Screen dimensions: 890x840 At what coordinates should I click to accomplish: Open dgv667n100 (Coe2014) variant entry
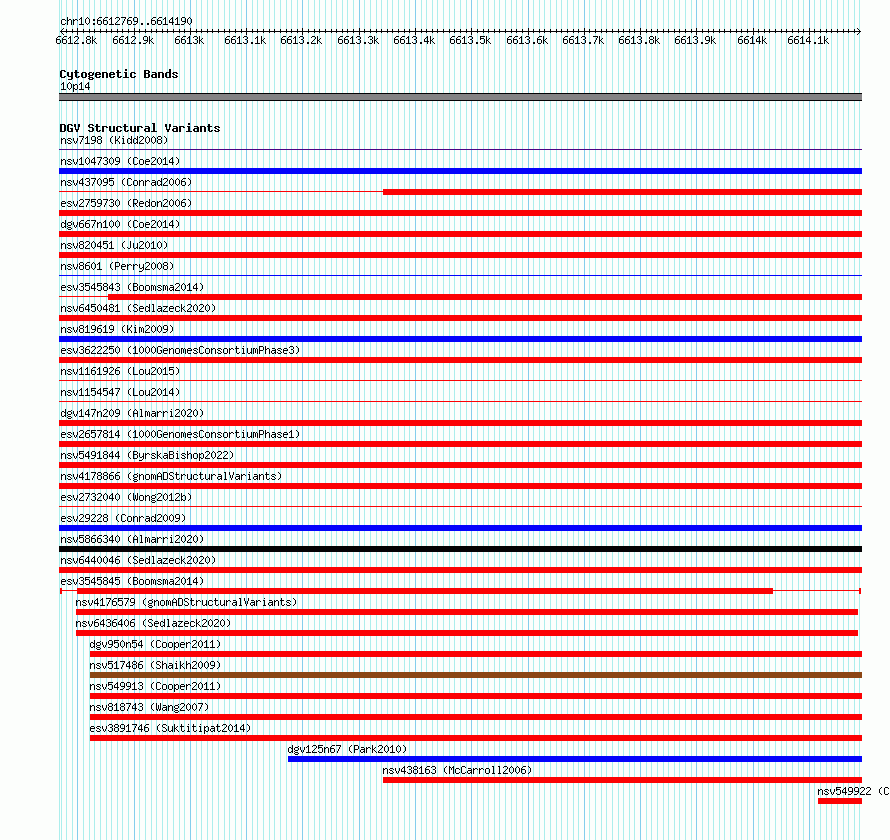coord(120,224)
